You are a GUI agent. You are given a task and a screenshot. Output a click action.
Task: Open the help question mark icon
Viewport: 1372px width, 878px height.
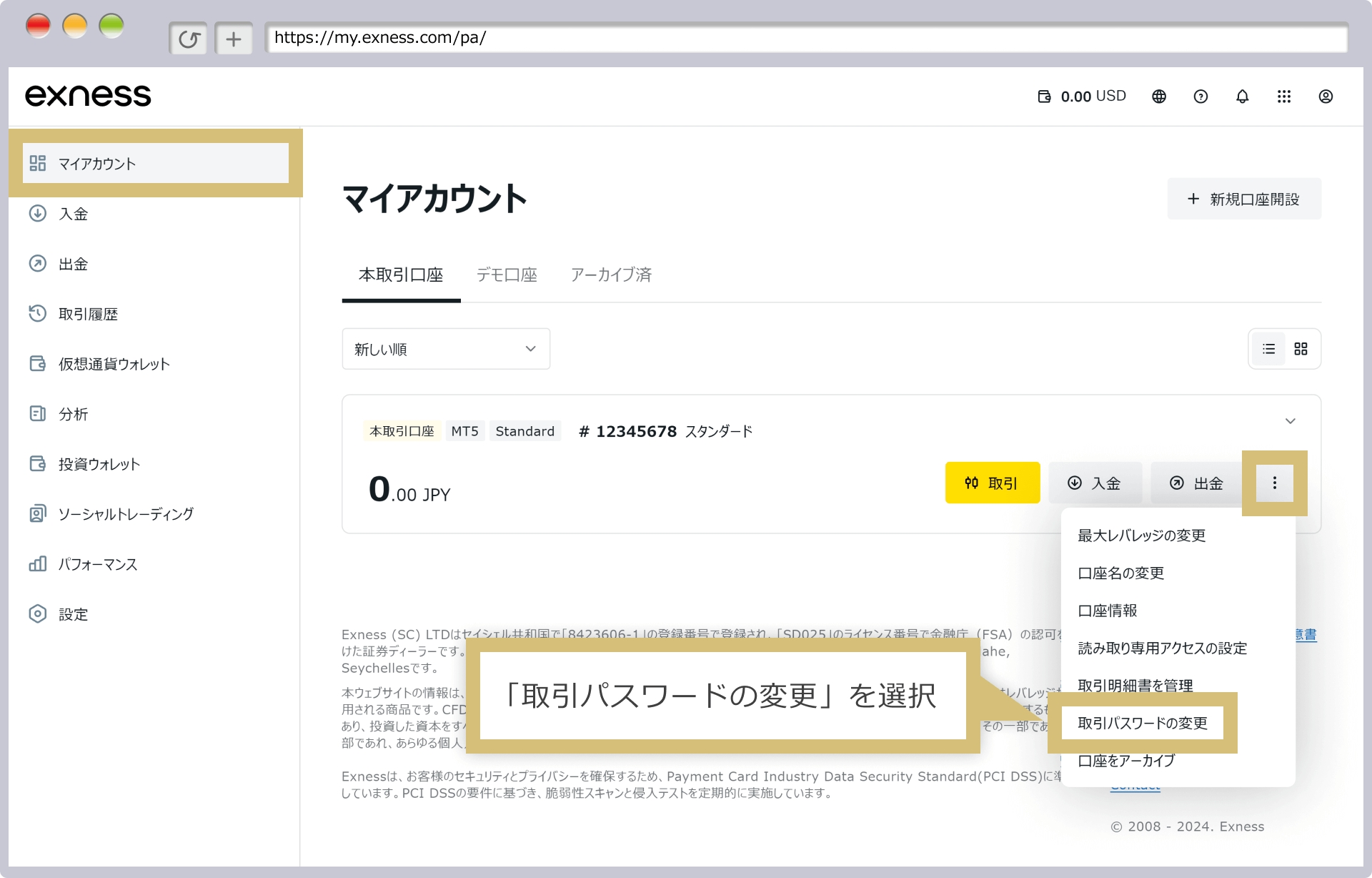click(1200, 97)
